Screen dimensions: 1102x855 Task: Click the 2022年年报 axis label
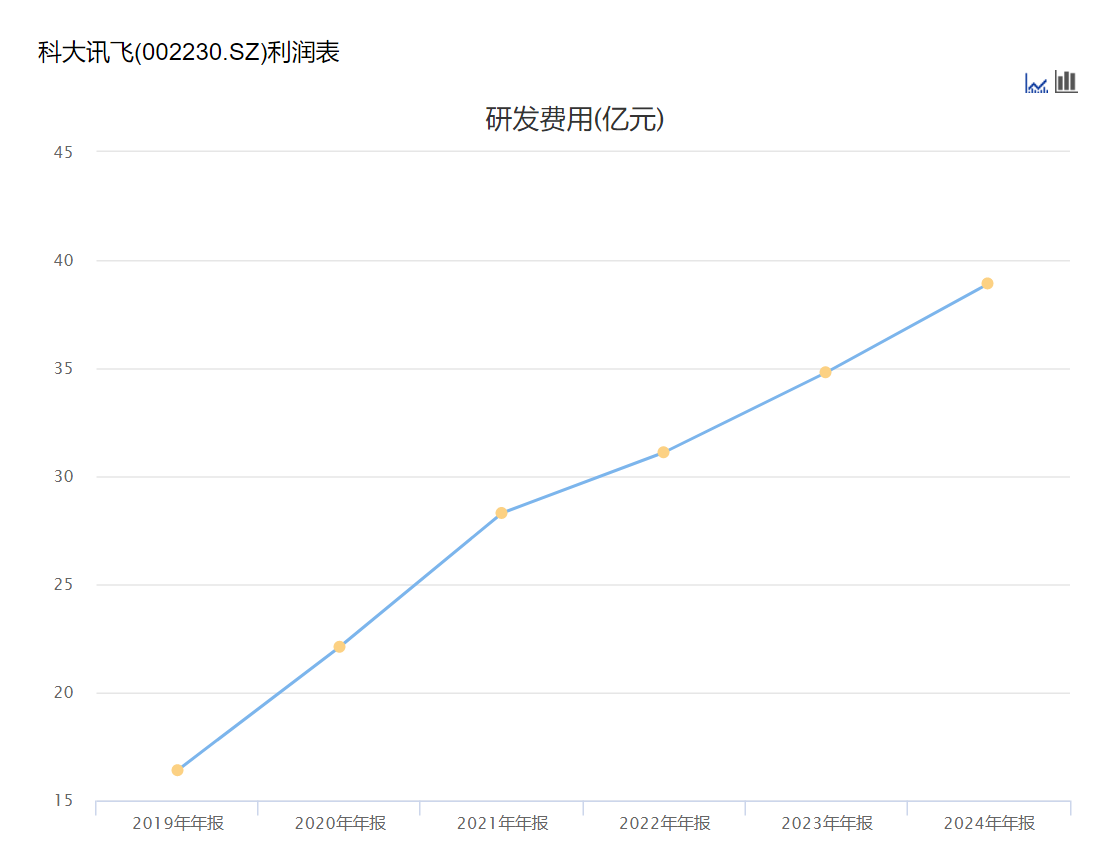665,823
